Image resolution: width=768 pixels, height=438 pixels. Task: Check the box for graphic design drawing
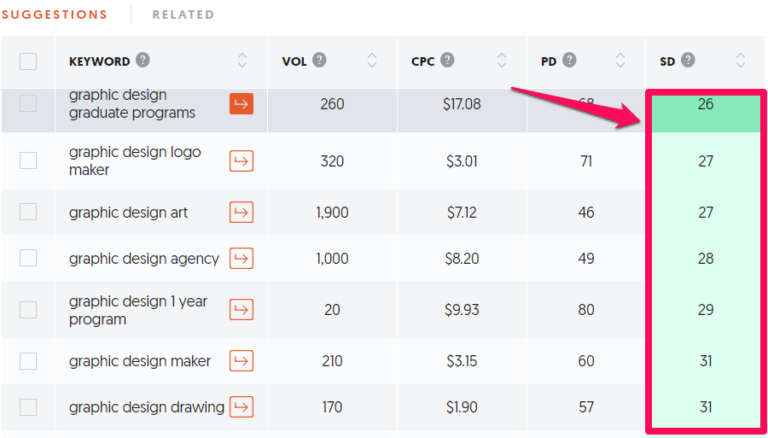point(28,407)
